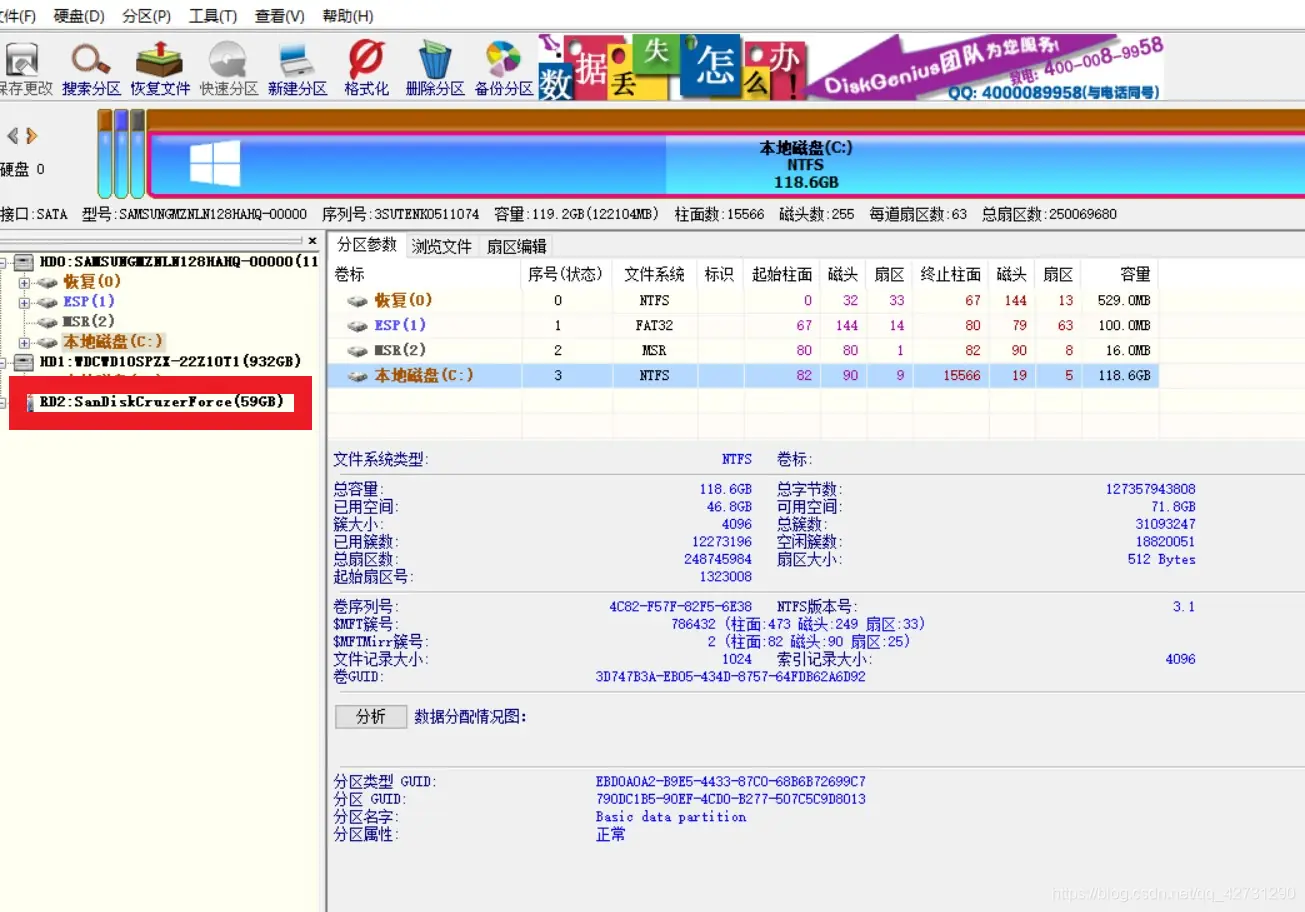
Task: Click the Backup Partition (备份分区) toolbar icon
Action: [x=504, y=60]
